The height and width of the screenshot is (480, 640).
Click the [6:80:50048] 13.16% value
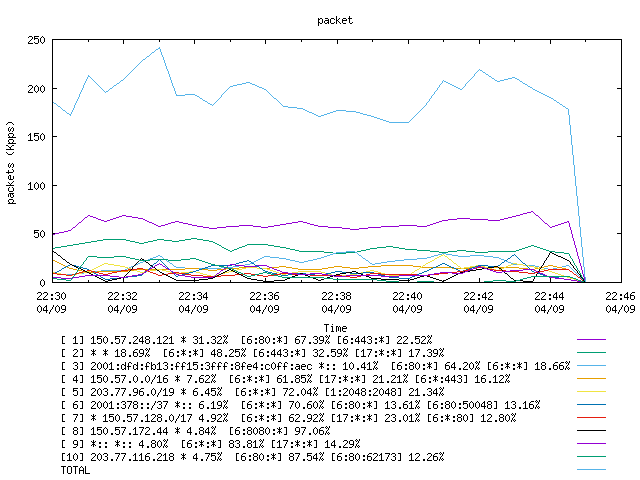pyautogui.click(x=483, y=405)
